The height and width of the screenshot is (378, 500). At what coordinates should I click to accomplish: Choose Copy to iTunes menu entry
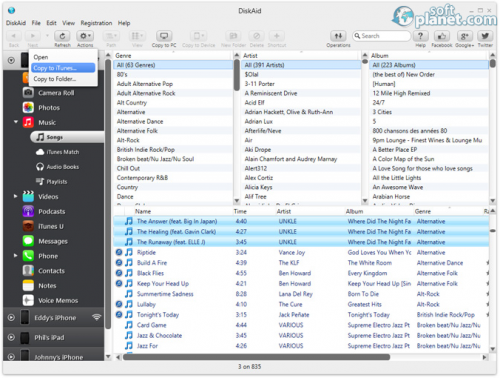[63, 68]
